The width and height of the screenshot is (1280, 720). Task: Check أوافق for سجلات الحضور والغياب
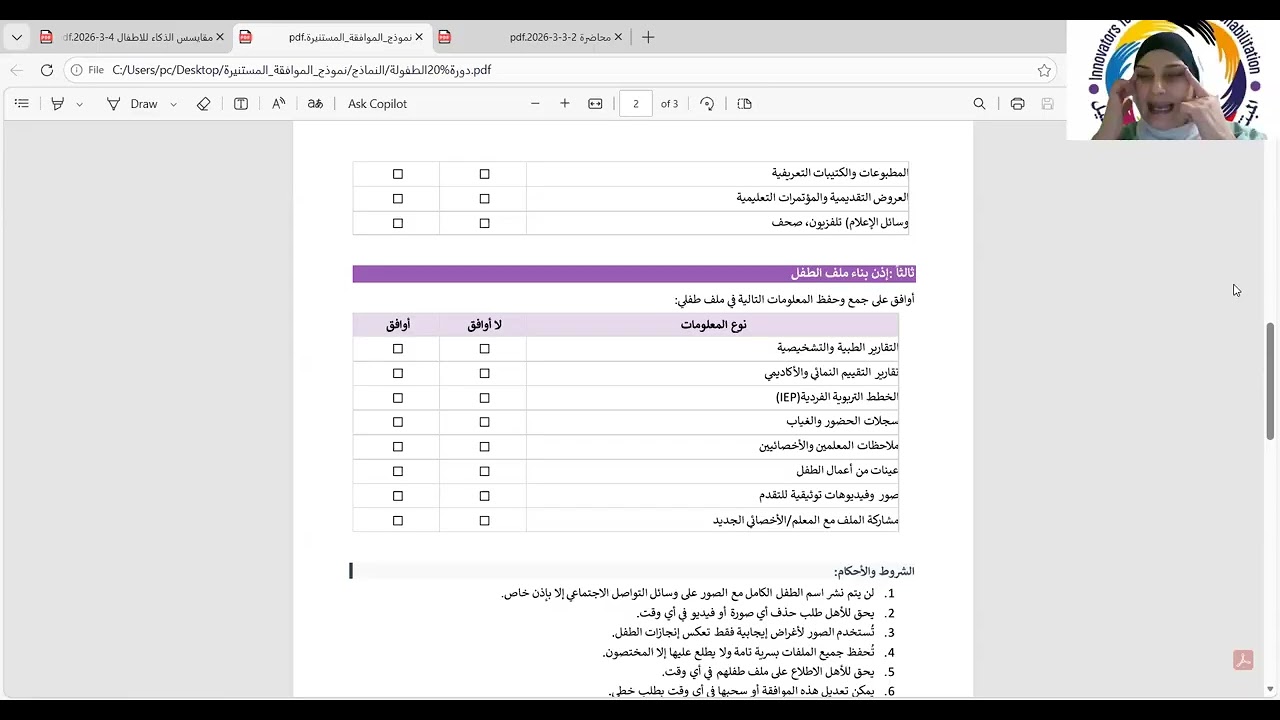pyautogui.click(x=398, y=422)
